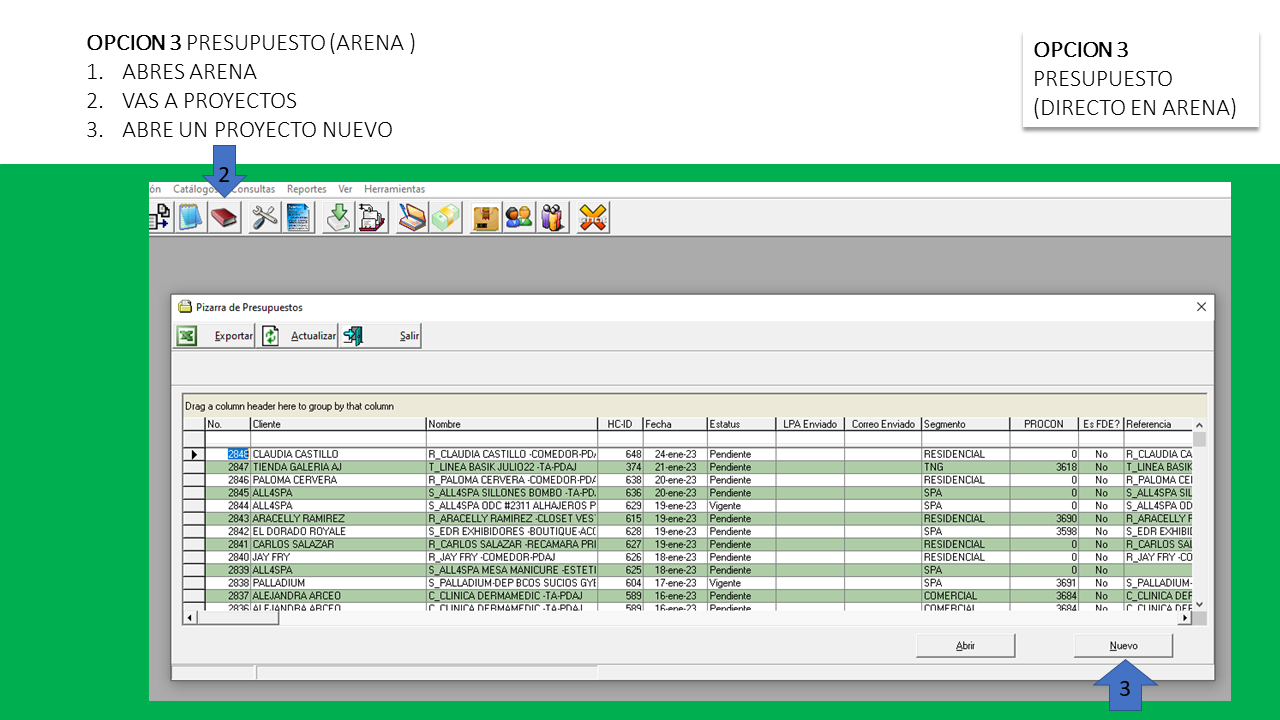Viewport: 1280px width, 720px height.
Task: Select the TIENDA GALERIA AJ row
Action: 295,467
